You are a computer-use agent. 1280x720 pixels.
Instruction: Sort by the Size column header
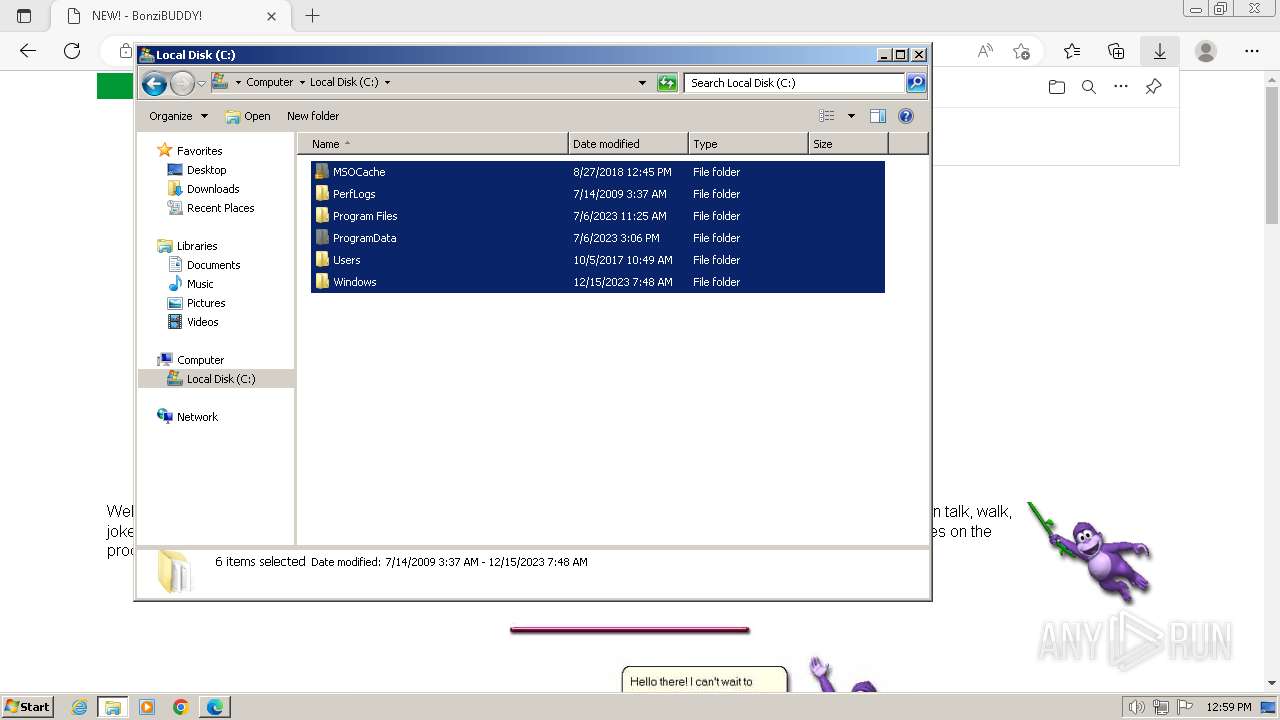tap(848, 144)
